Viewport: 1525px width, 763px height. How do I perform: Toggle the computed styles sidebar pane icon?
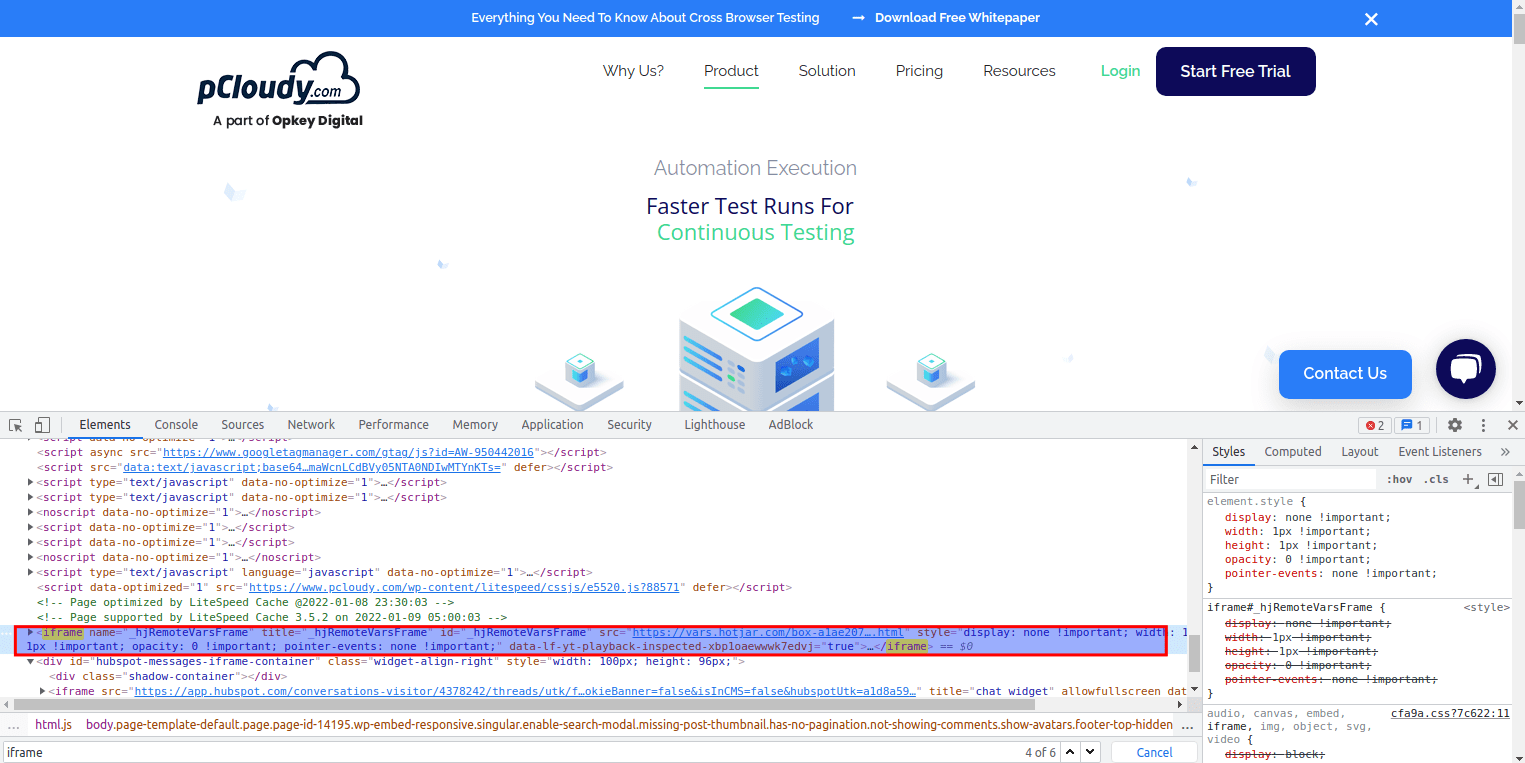1495,479
